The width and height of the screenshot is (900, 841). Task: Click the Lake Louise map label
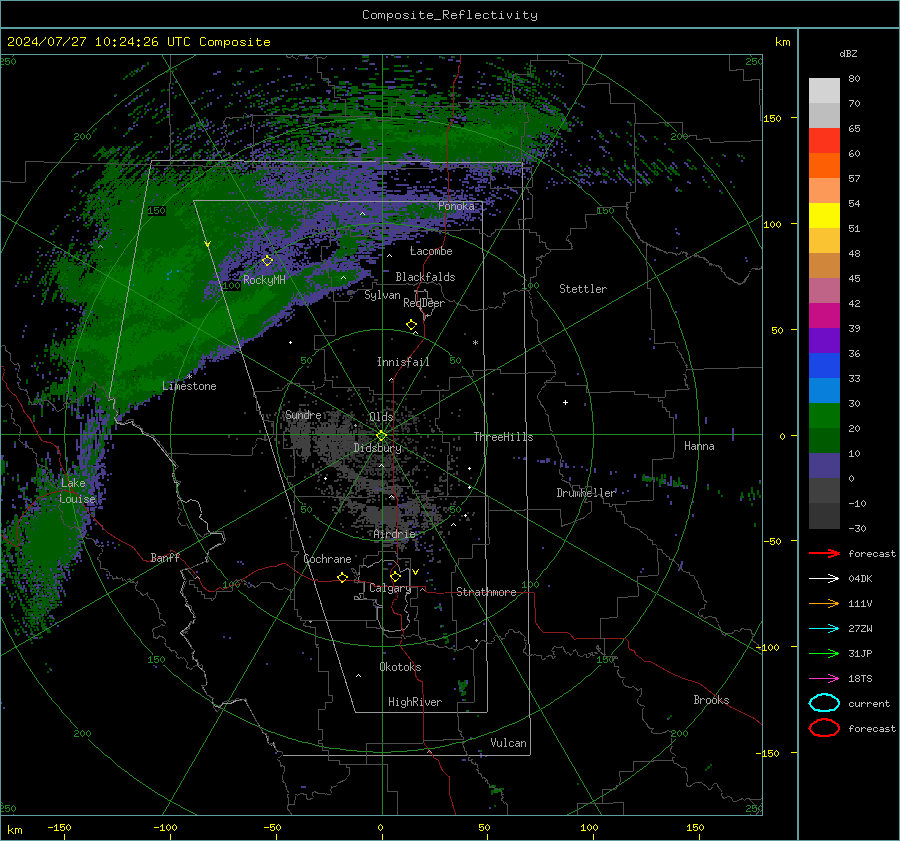[77, 491]
